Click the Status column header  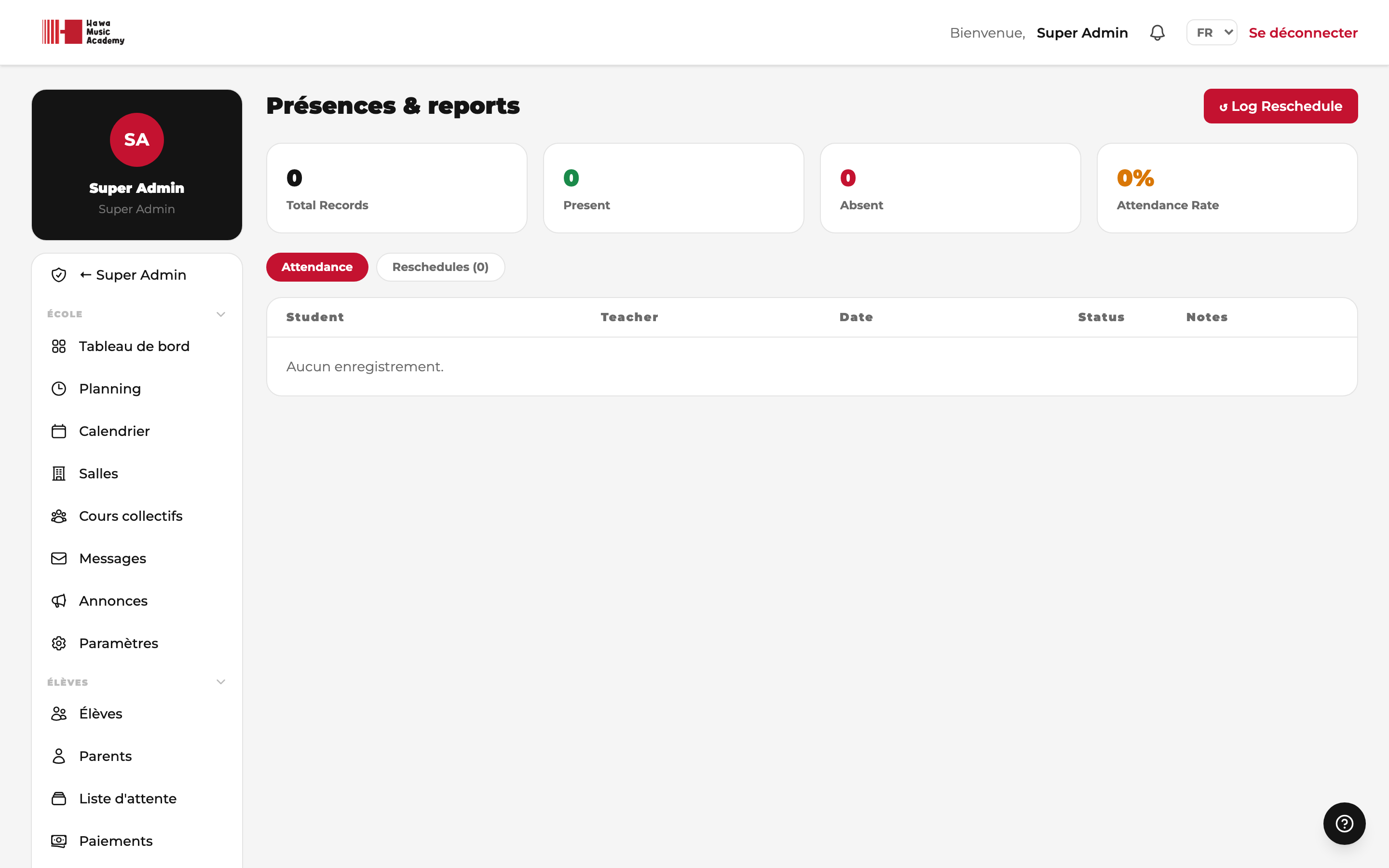(x=1101, y=317)
